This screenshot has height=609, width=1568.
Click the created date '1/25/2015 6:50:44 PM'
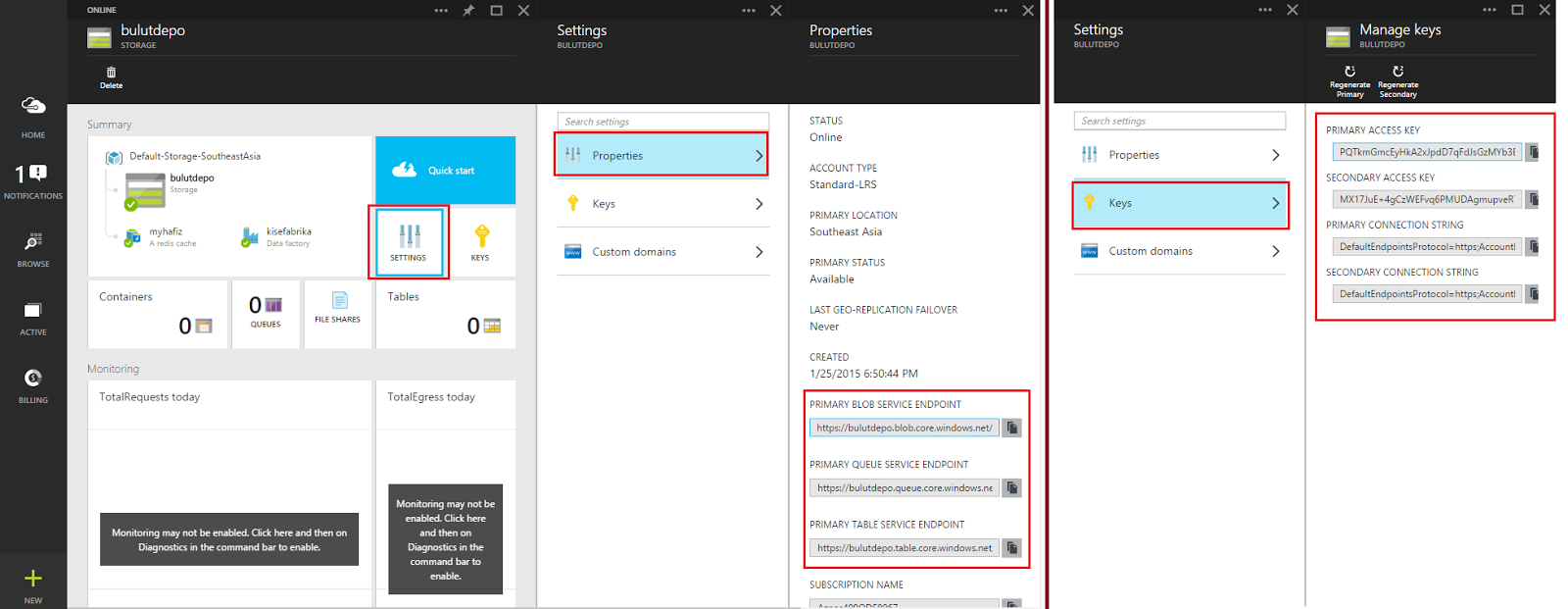[x=863, y=374]
